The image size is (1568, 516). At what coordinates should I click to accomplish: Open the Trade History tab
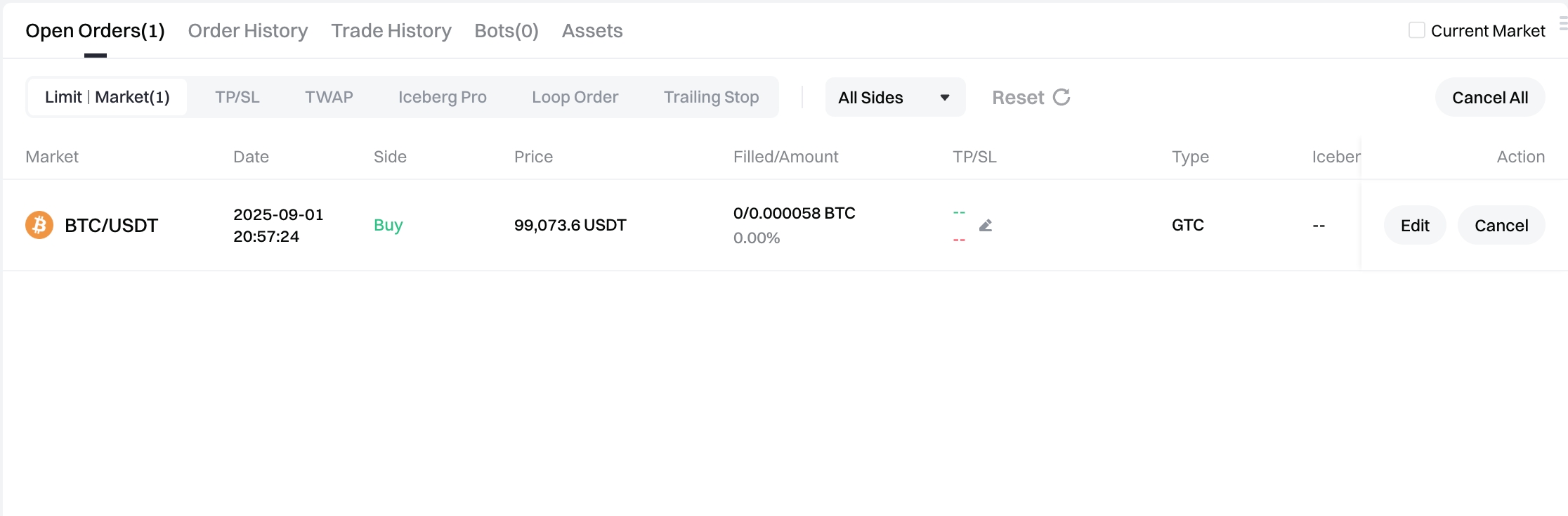[391, 31]
